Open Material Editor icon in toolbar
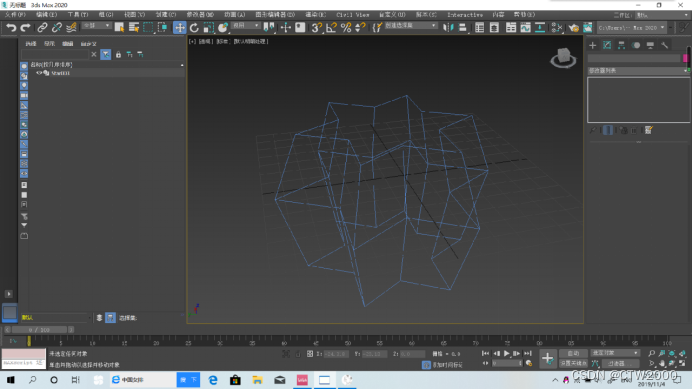The height and width of the screenshot is (390, 693). (557, 28)
